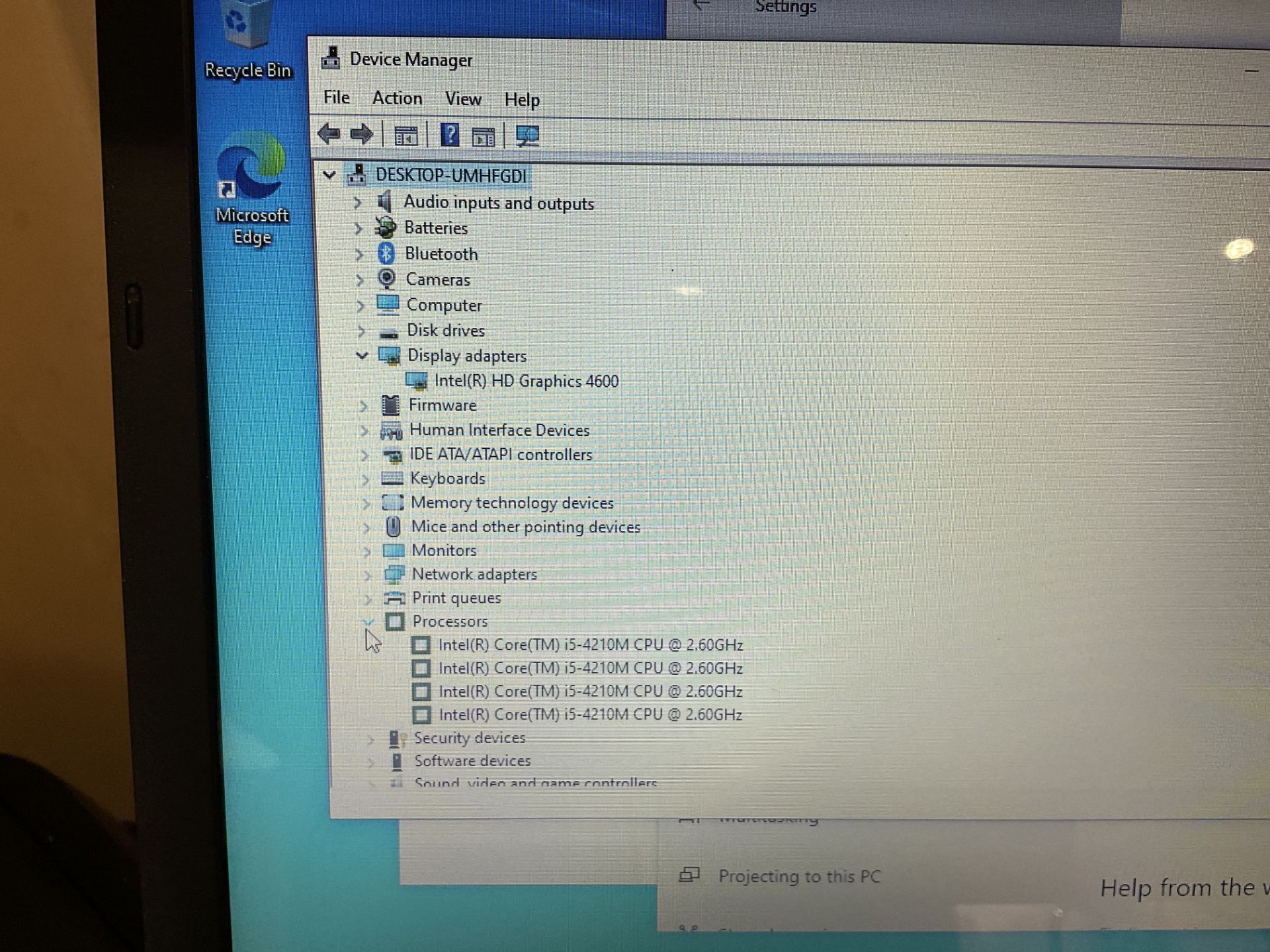This screenshot has width=1270, height=952.
Task: Click the Forward arrow toolbar icon
Action: [361, 135]
